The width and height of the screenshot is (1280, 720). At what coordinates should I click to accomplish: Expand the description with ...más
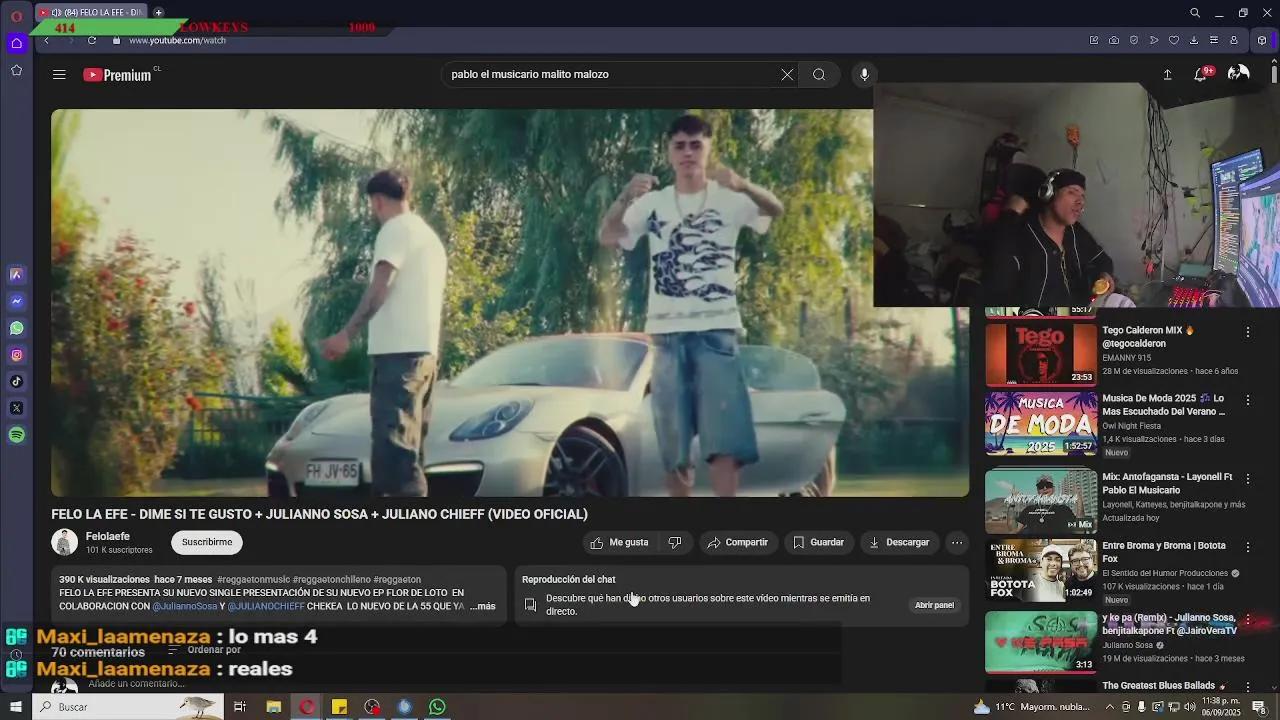pyautogui.click(x=482, y=606)
